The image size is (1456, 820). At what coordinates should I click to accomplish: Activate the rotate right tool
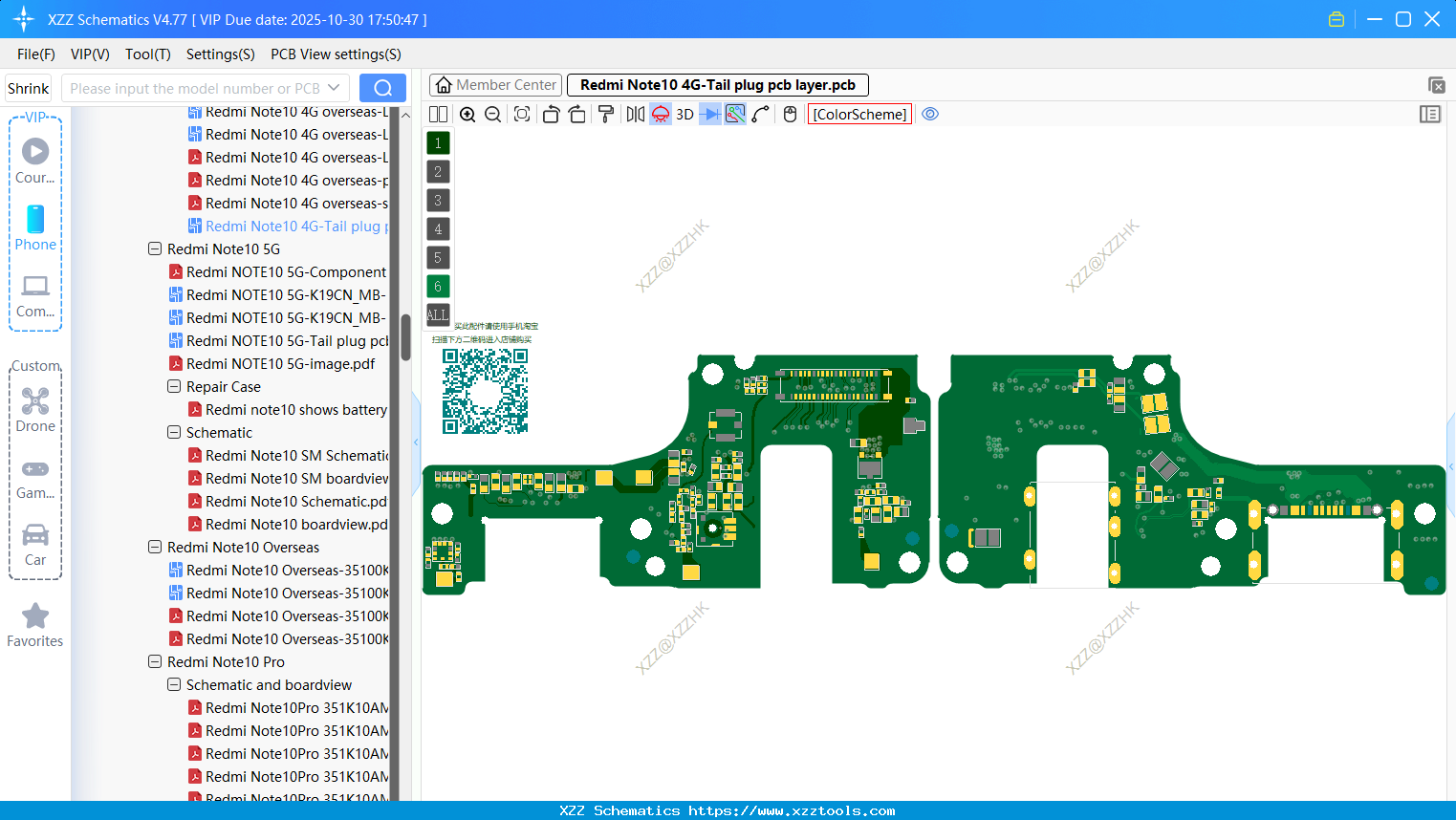point(577,114)
